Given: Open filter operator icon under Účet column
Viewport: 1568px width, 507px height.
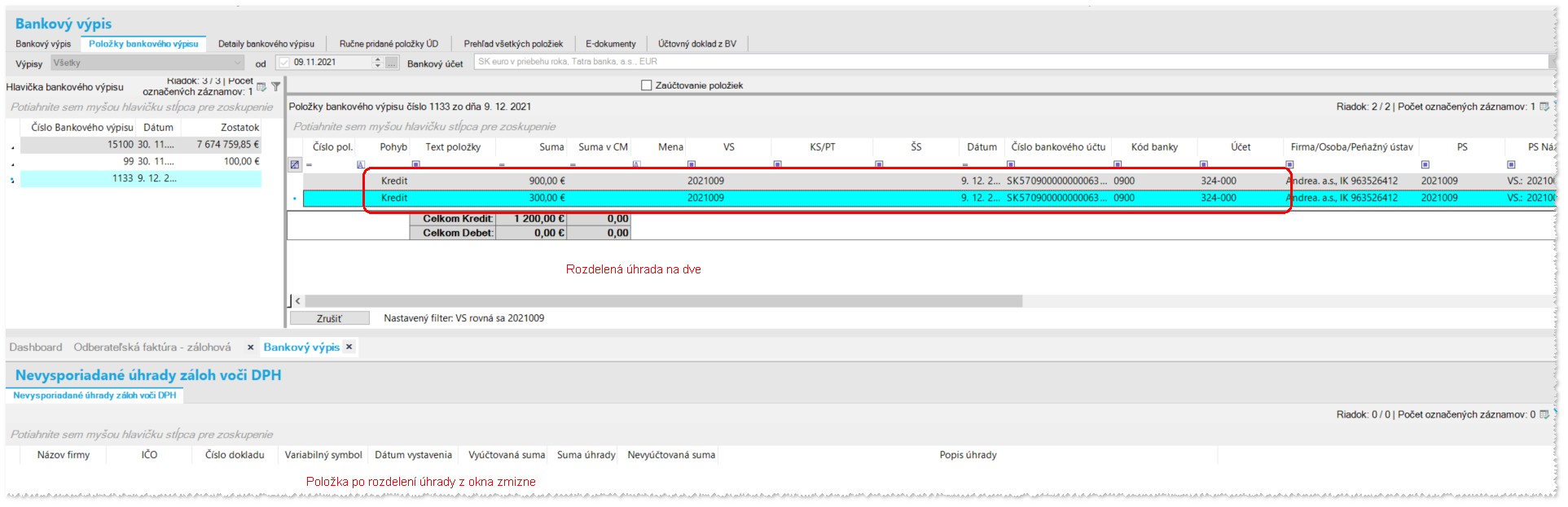Looking at the screenshot, I should (x=1204, y=164).
